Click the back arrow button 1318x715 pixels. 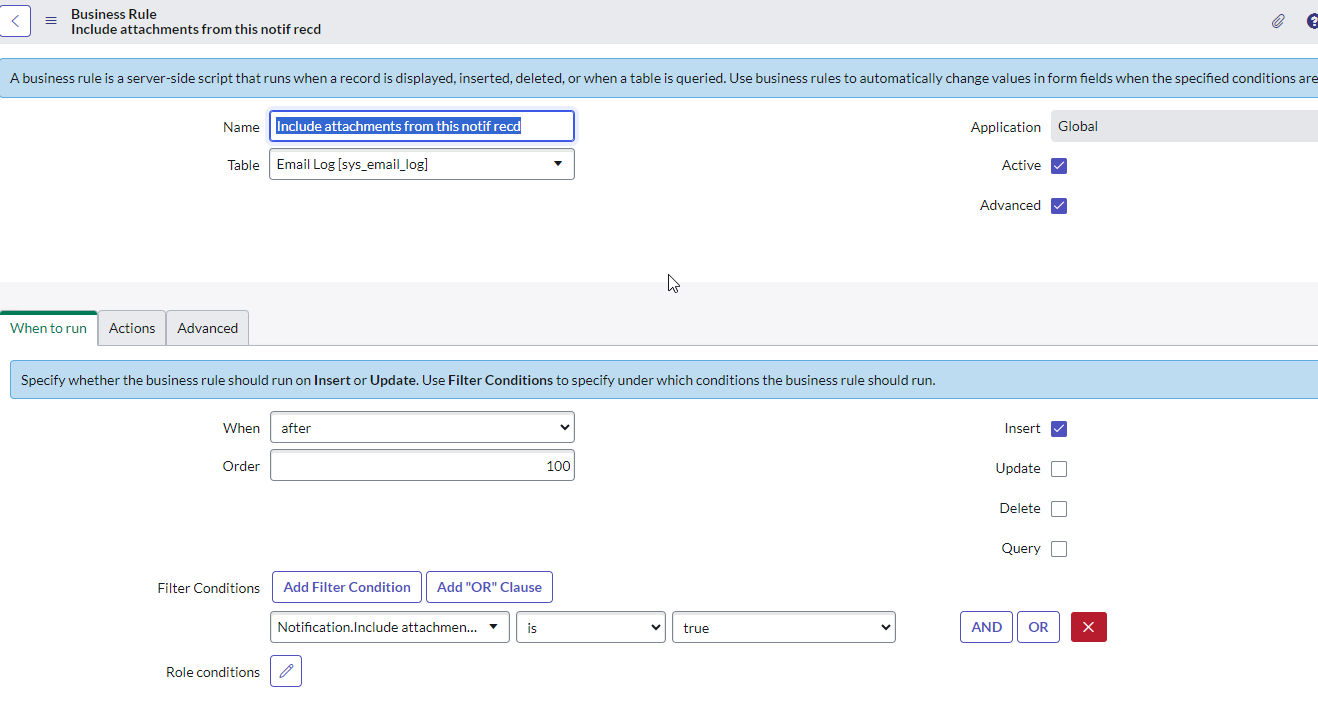[x=15, y=21]
